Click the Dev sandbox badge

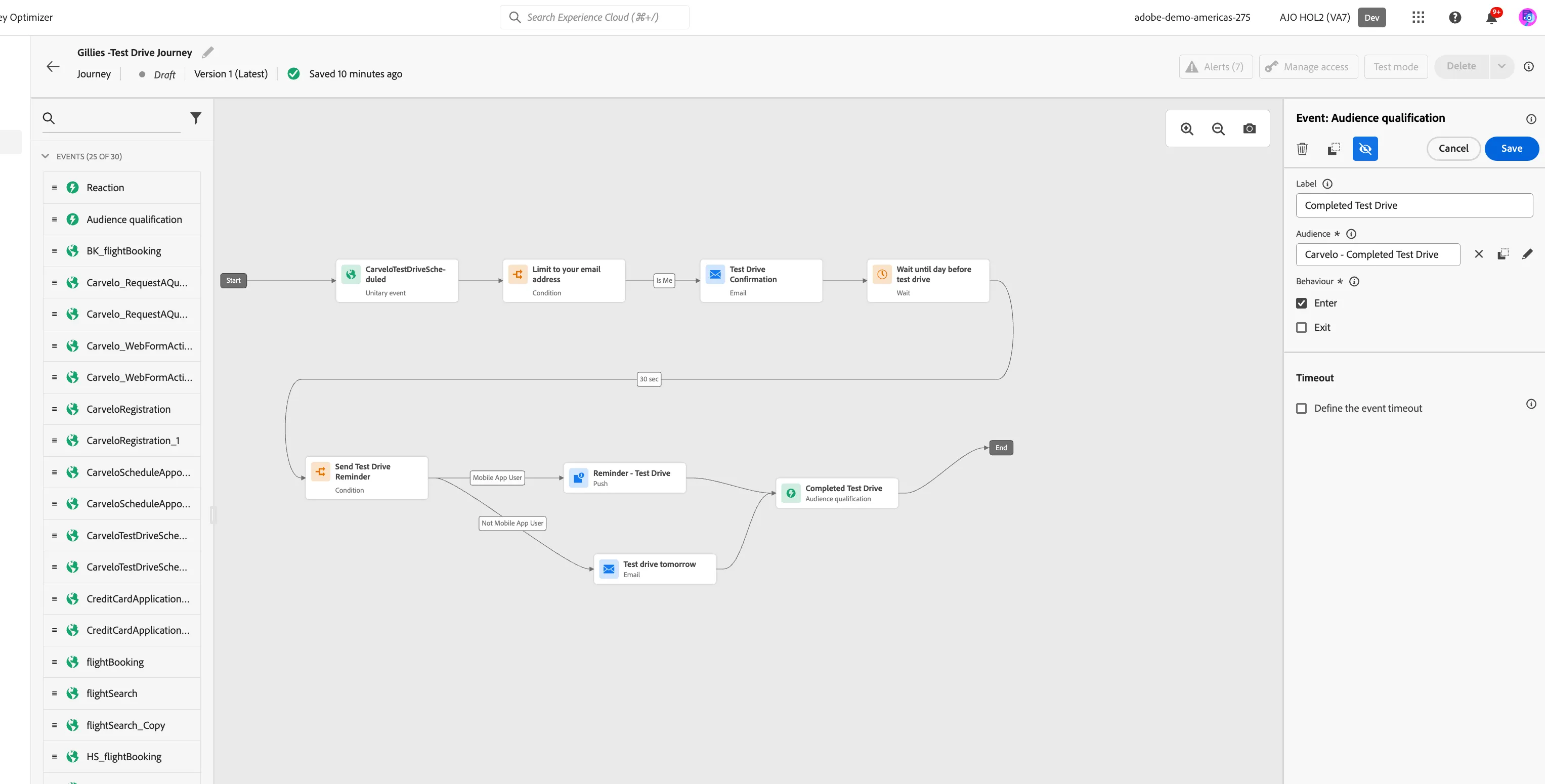click(x=1371, y=17)
